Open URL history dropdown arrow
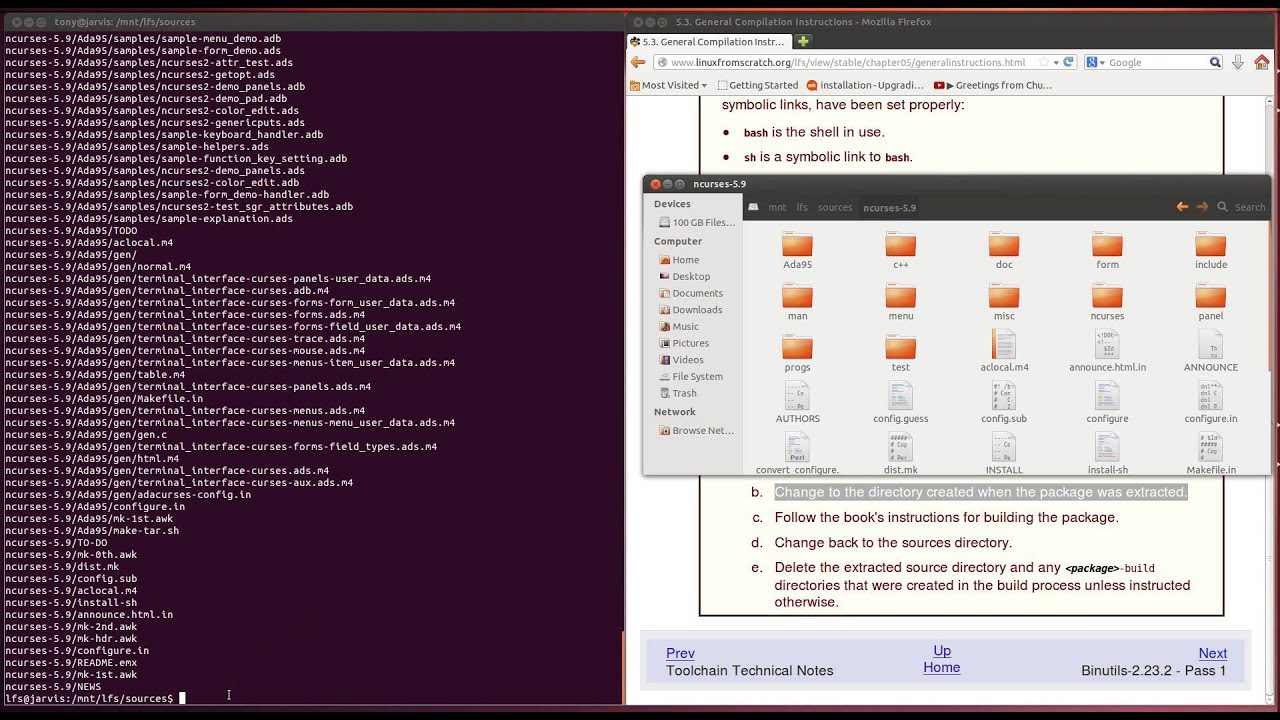 1056,62
